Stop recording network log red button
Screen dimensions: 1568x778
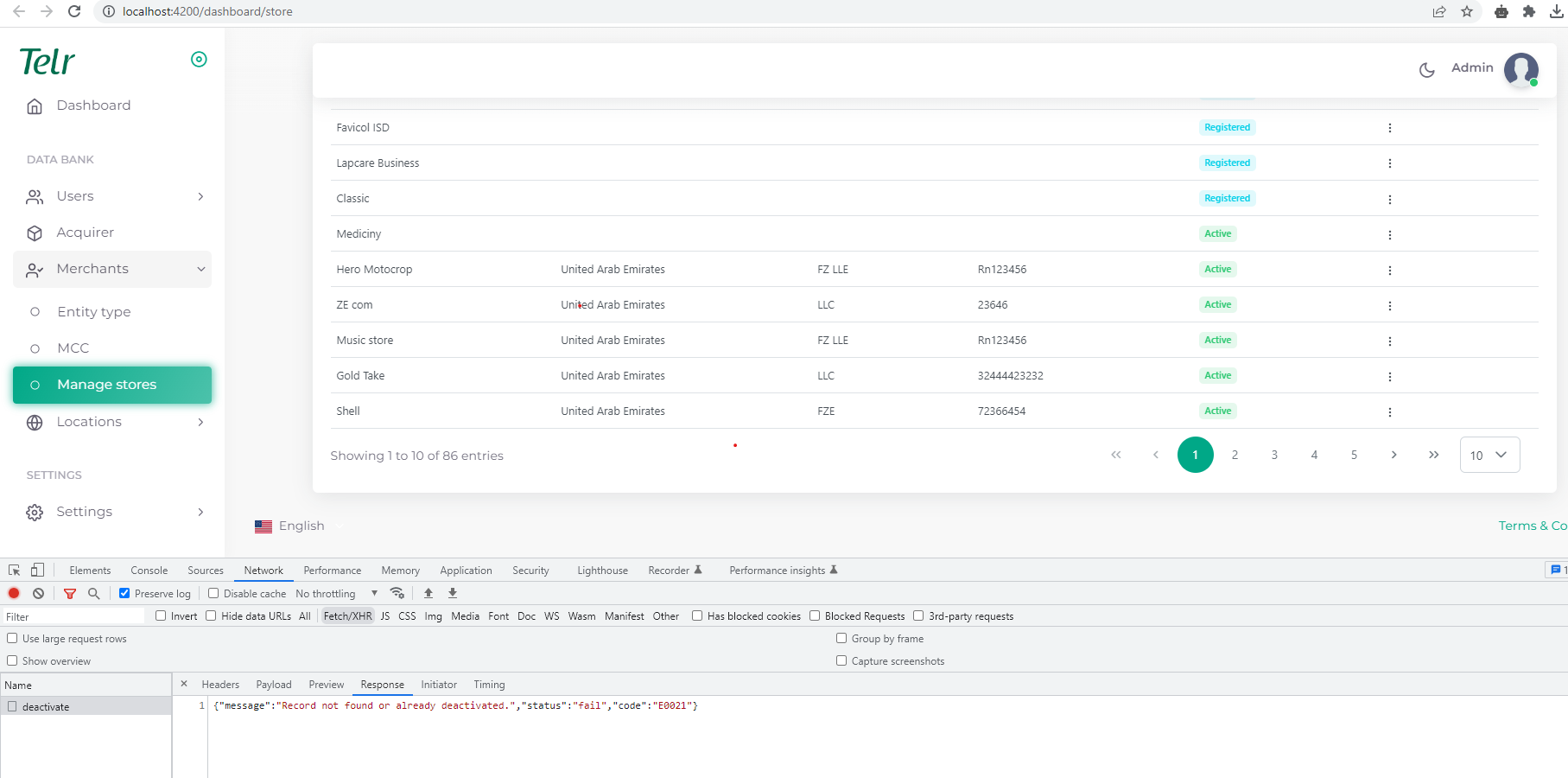point(14,593)
